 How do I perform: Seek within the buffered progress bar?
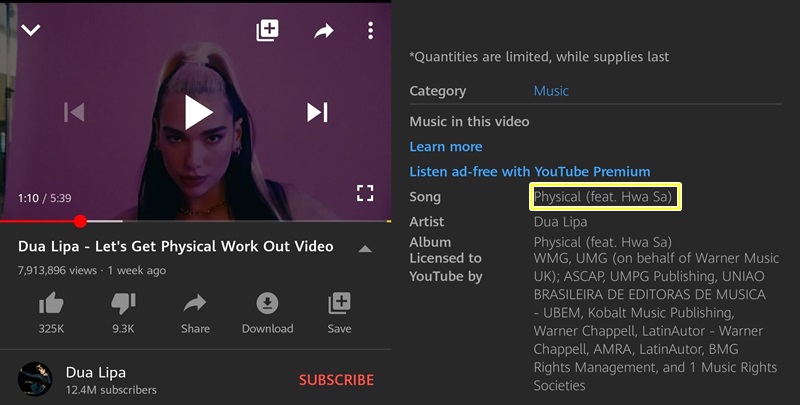click(105, 221)
